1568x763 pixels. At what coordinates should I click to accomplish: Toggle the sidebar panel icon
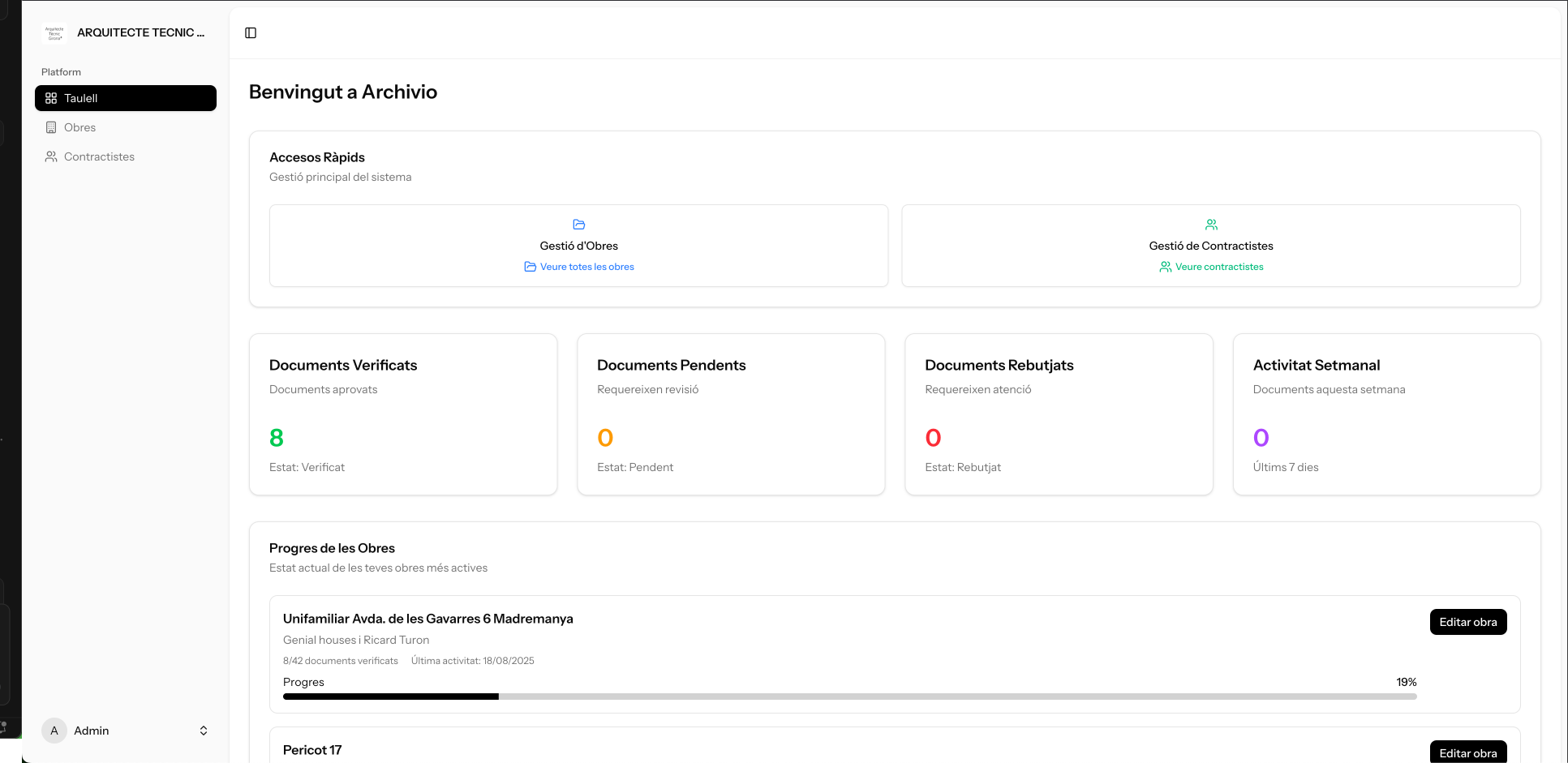pyautogui.click(x=251, y=33)
